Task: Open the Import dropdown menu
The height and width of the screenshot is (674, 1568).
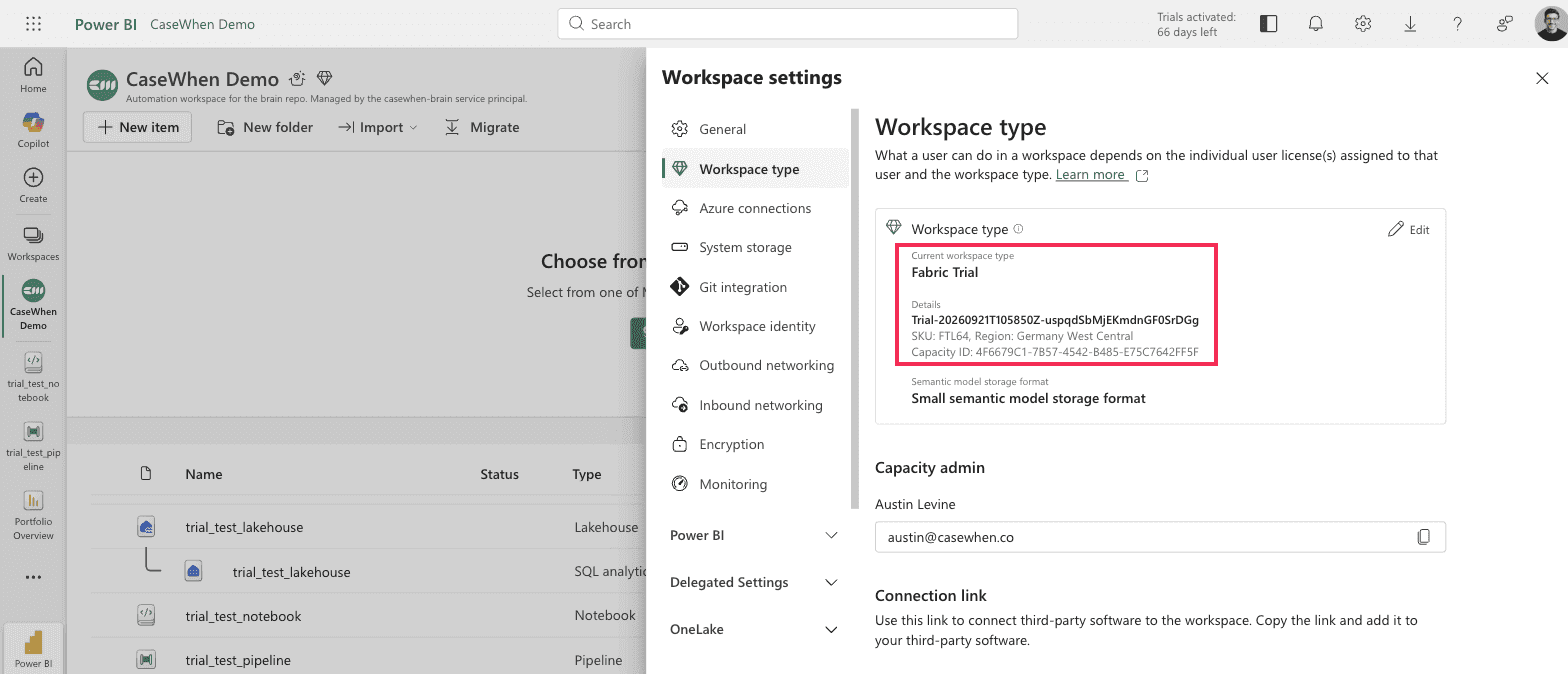Action: coord(377,127)
